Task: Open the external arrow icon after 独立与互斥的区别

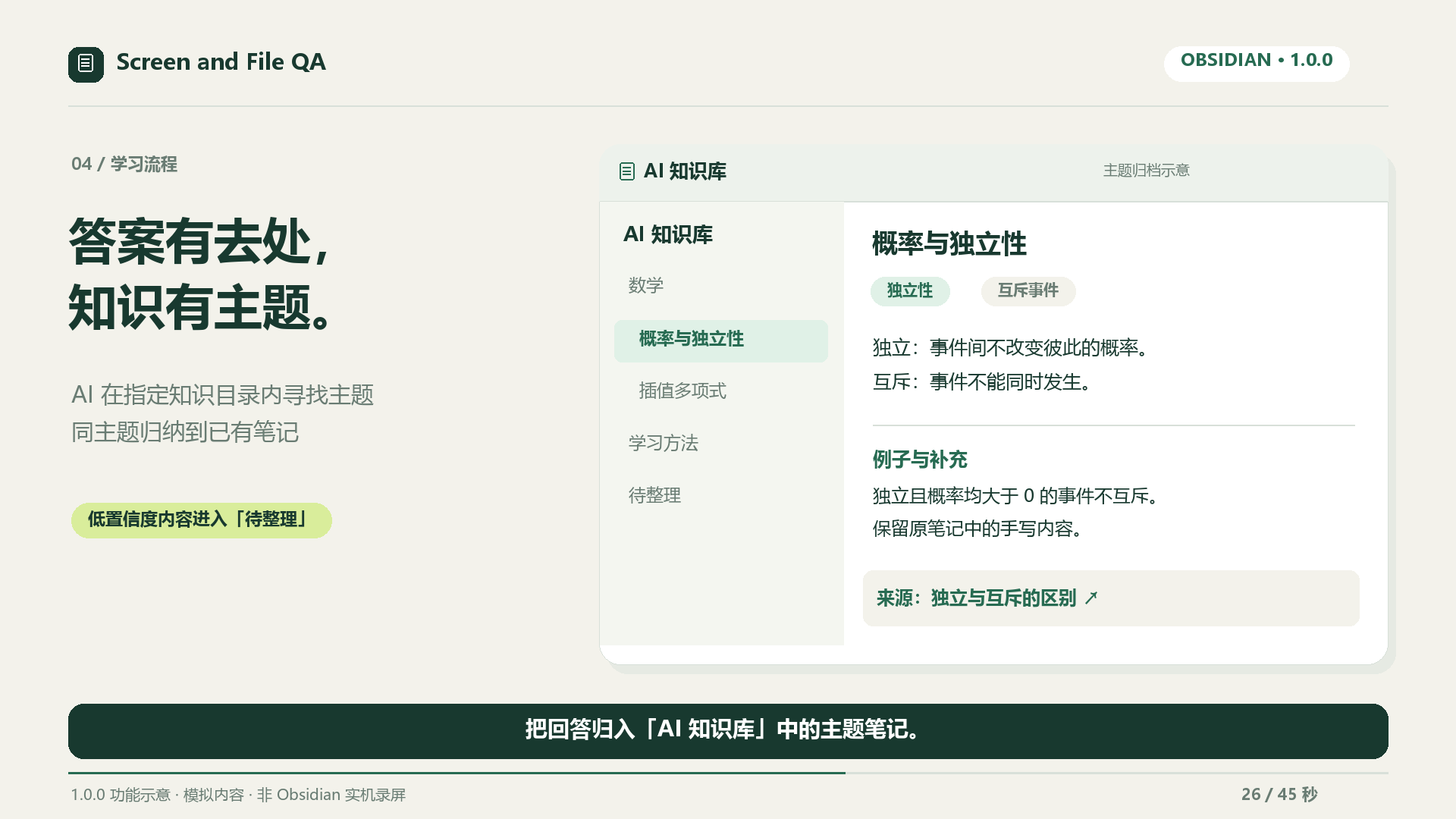Action: [x=1091, y=598]
